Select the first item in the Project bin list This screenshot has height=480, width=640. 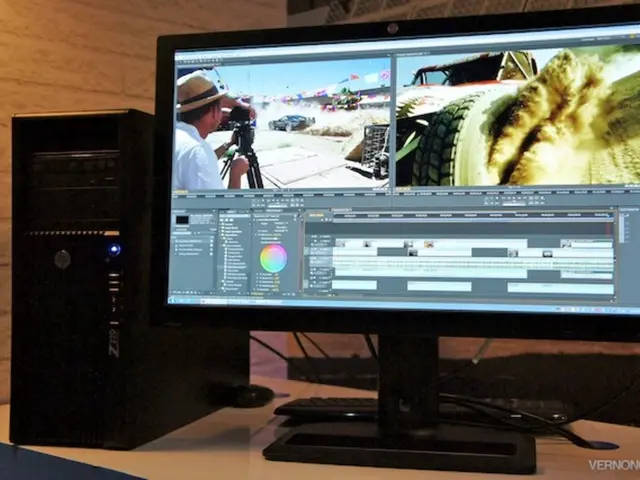[x=192, y=240]
